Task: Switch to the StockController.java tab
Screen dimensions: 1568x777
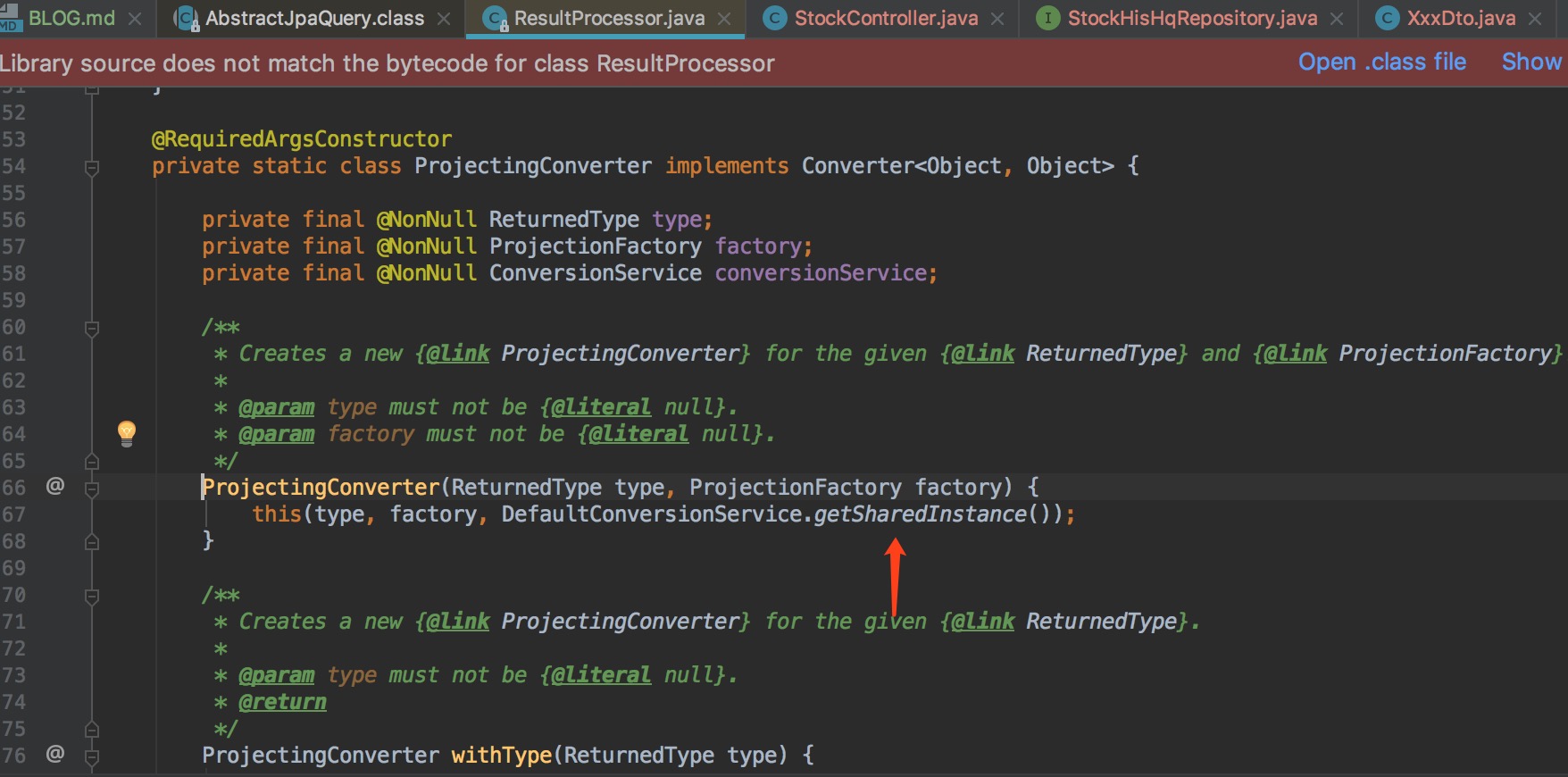Action: point(886,18)
